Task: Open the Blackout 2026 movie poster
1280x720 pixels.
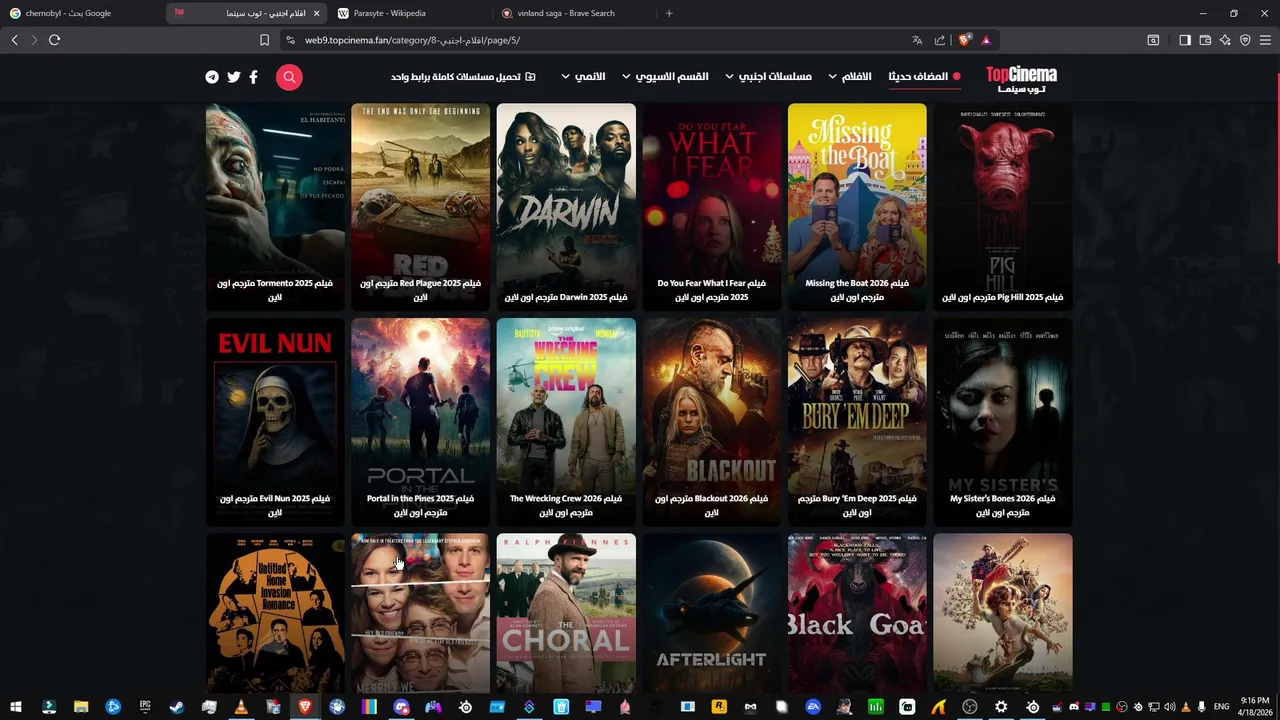Action: 712,422
